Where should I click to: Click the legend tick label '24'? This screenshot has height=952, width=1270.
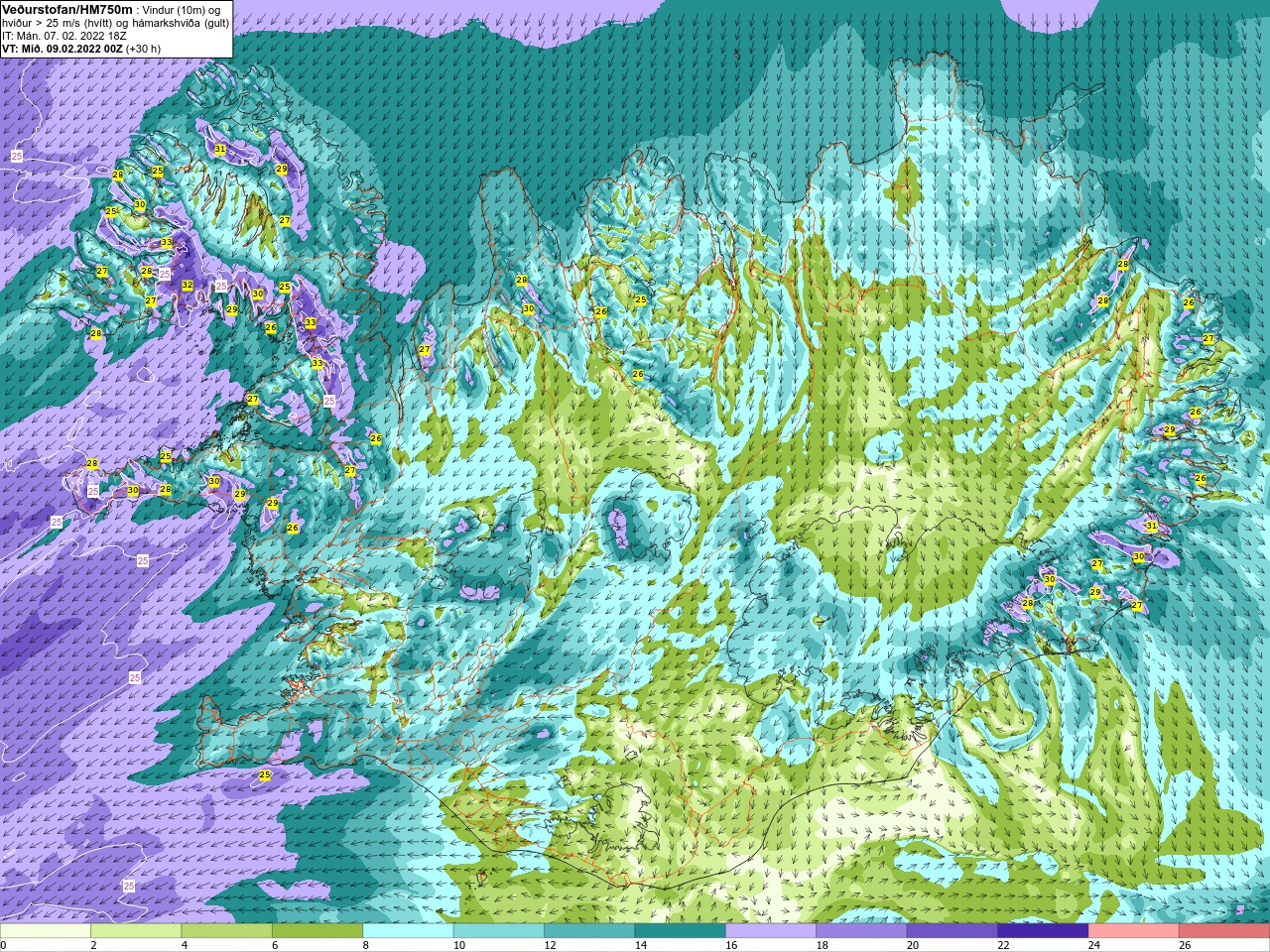tap(1094, 945)
